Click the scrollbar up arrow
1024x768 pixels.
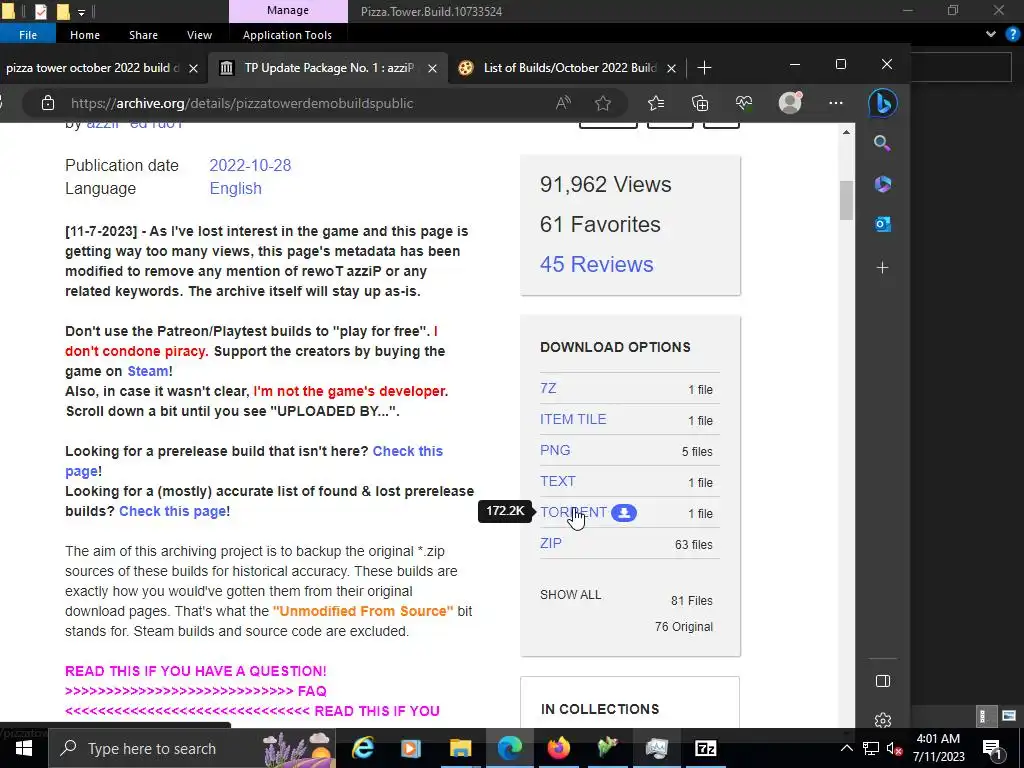(x=846, y=132)
